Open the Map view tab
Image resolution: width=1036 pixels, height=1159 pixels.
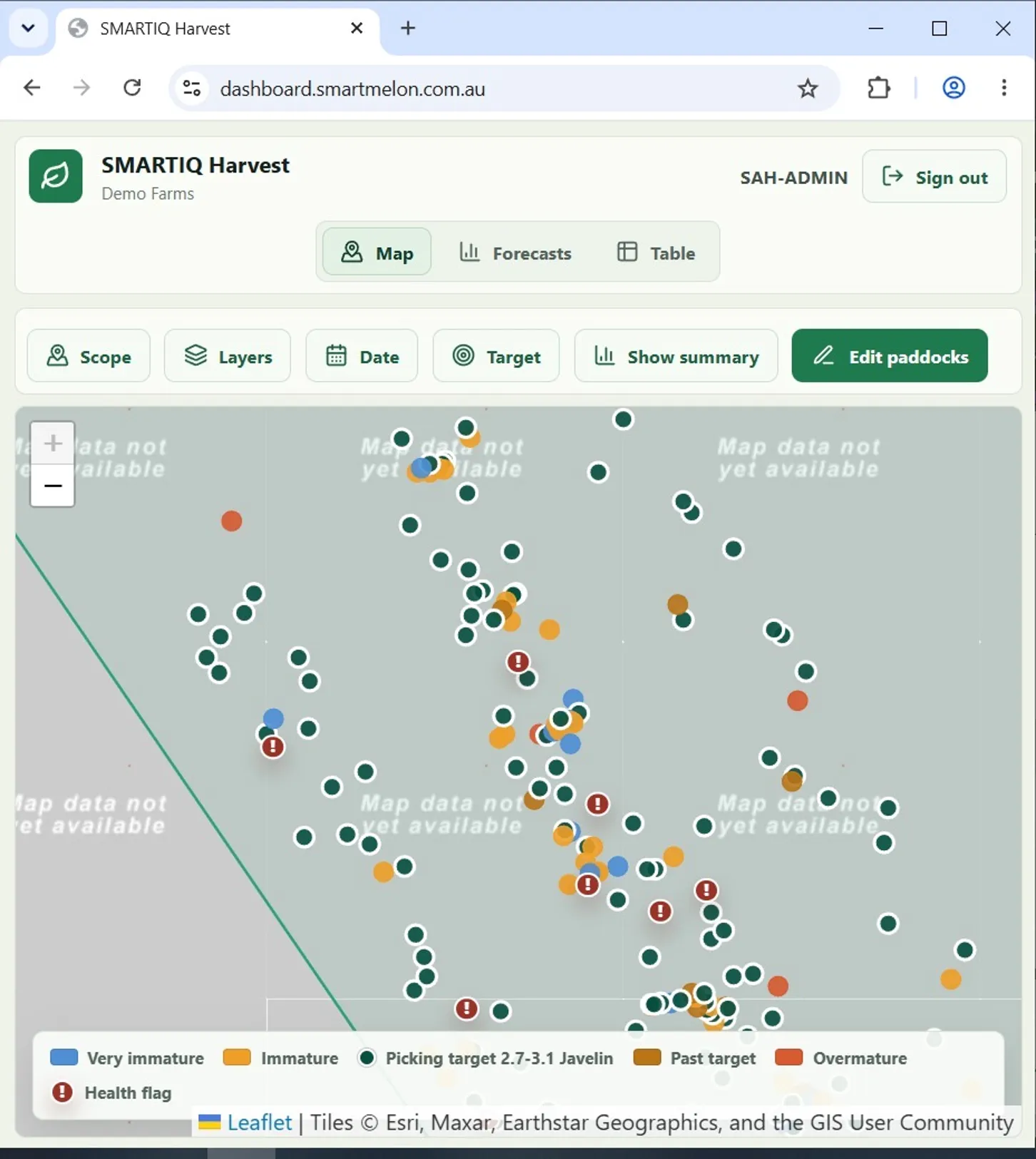(x=377, y=252)
